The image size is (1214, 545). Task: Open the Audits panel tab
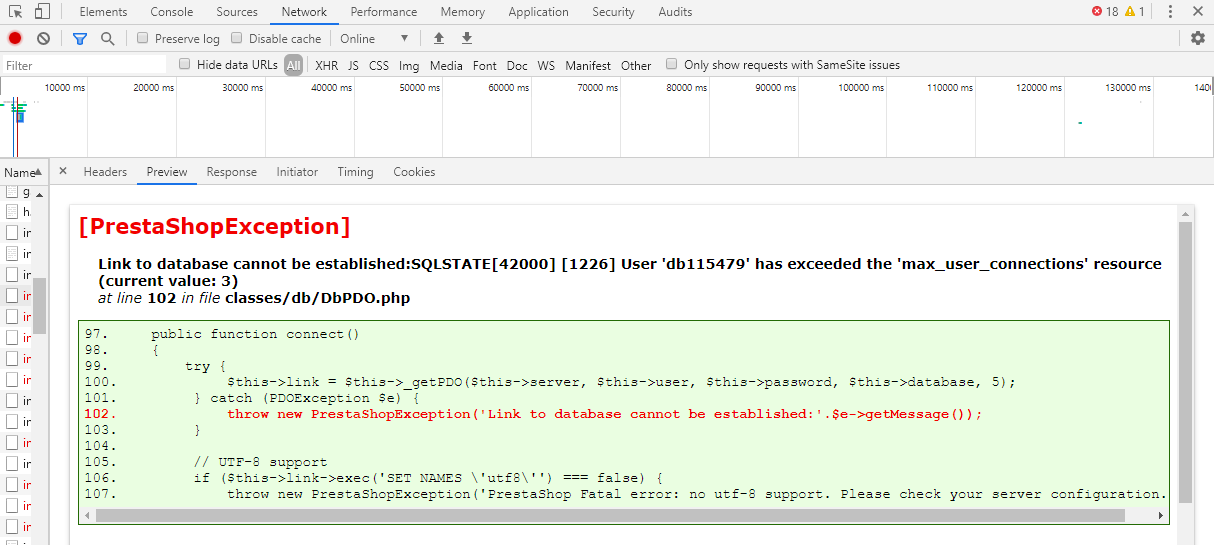[675, 12]
